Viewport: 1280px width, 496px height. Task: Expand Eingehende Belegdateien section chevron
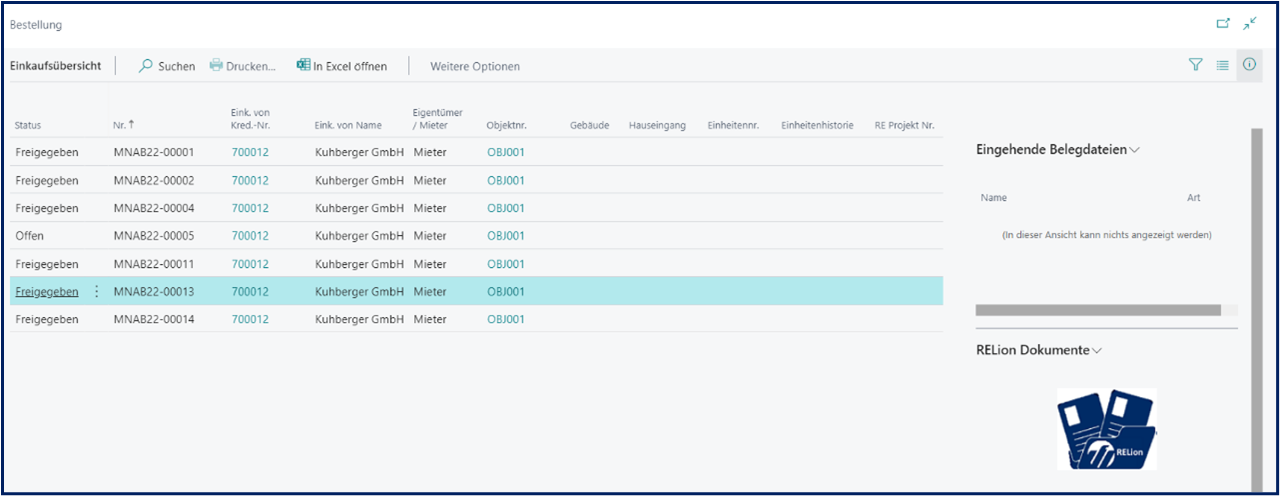pyautogui.click(x=1135, y=150)
